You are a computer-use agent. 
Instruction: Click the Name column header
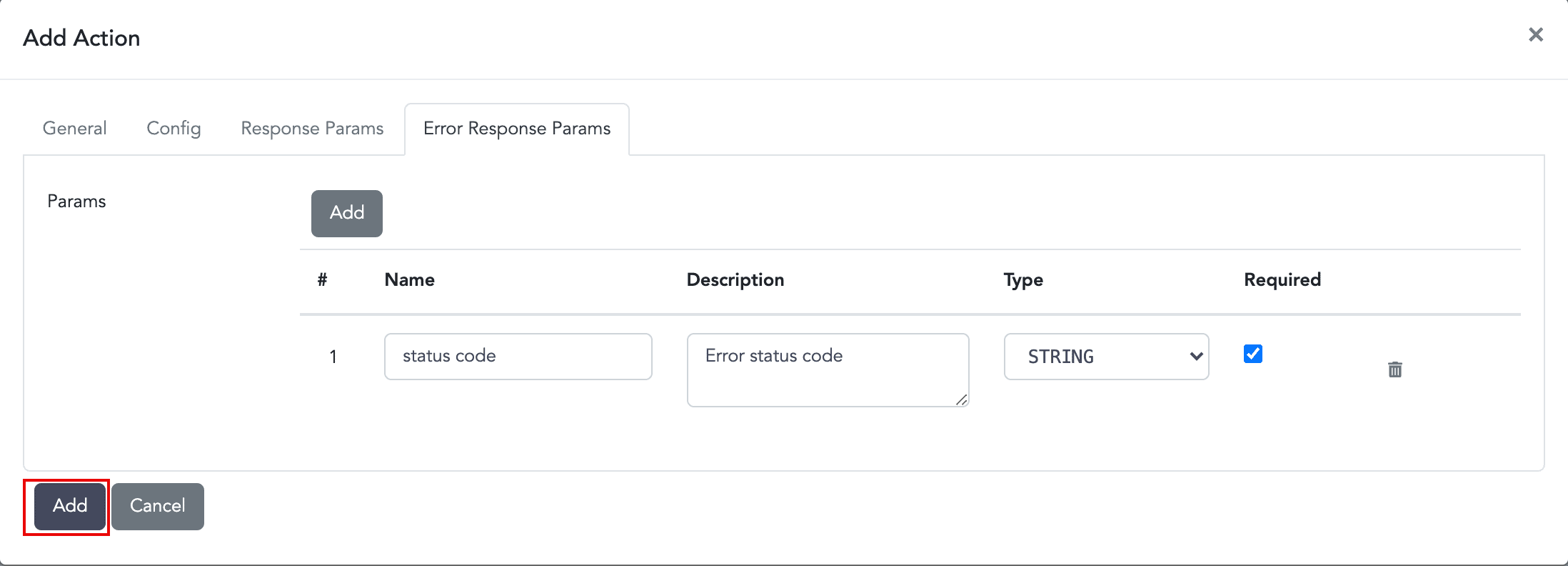click(x=409, y=280)
